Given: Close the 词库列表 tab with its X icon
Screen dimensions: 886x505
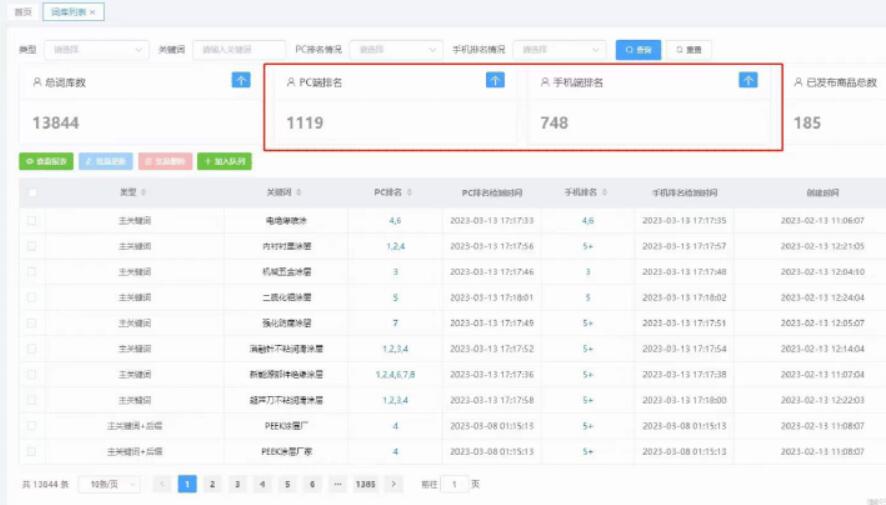Looking at the screenshot, I should (x=93, y=13).
